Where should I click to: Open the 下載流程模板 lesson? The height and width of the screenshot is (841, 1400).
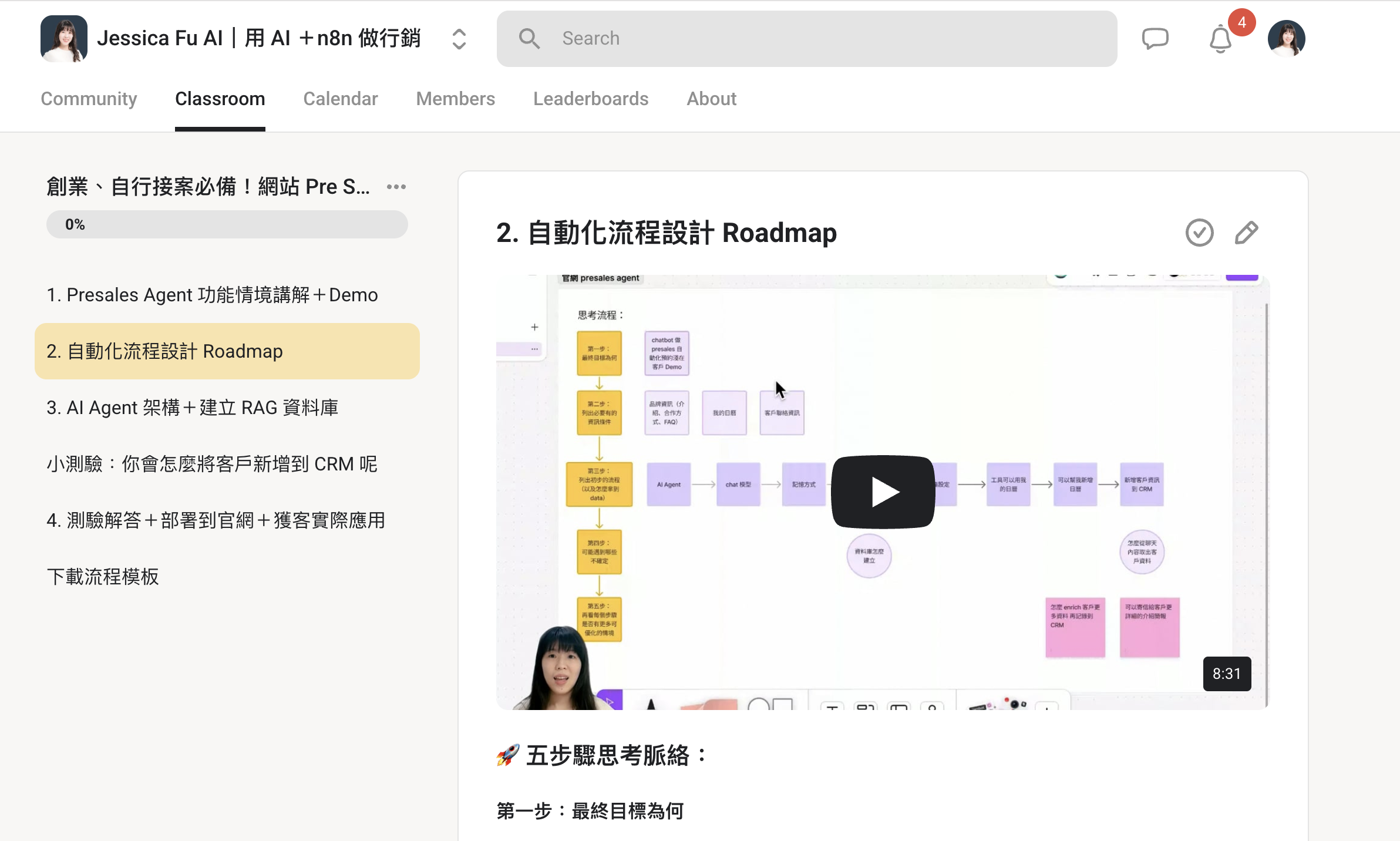tap(103, 577)
